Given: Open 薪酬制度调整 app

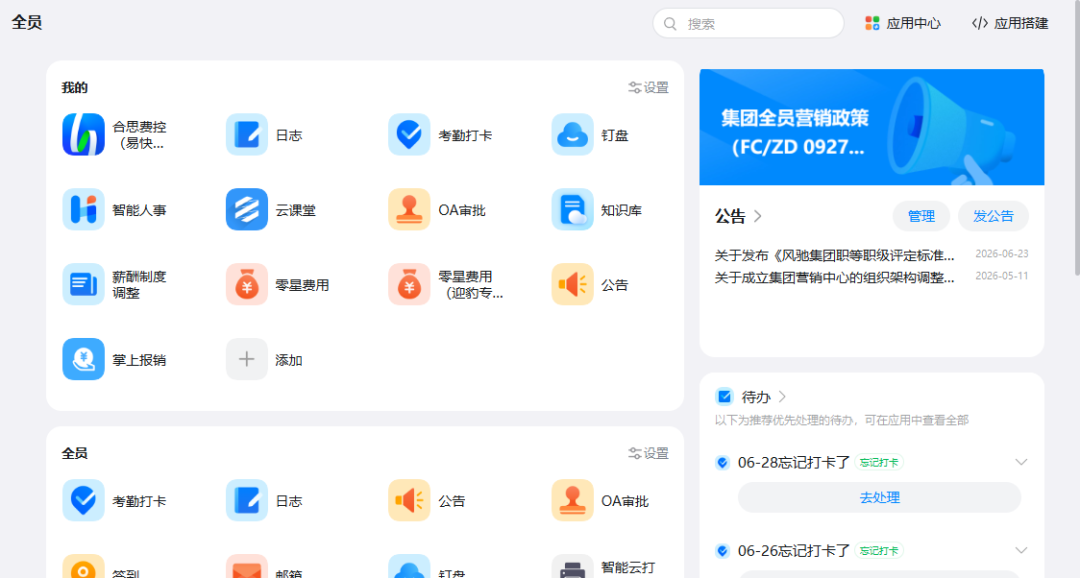Looking at the screenshot, I should 83,285.
